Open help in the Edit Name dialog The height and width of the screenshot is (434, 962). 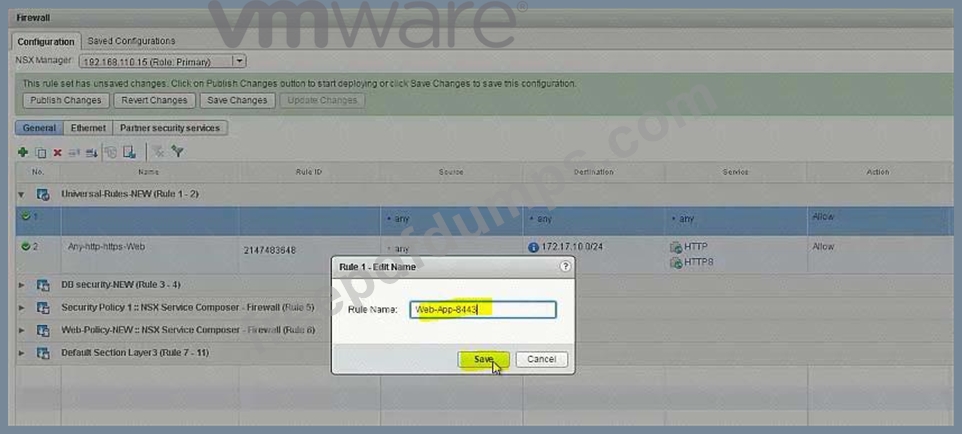tap(565, 266)
